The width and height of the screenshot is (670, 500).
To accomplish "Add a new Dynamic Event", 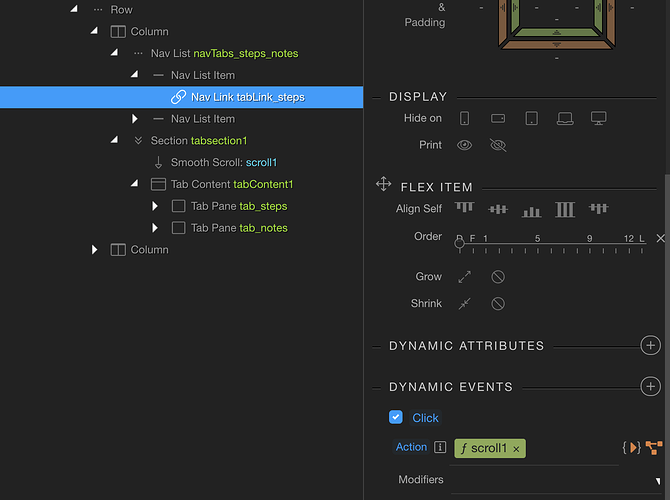I will point(650,386).
